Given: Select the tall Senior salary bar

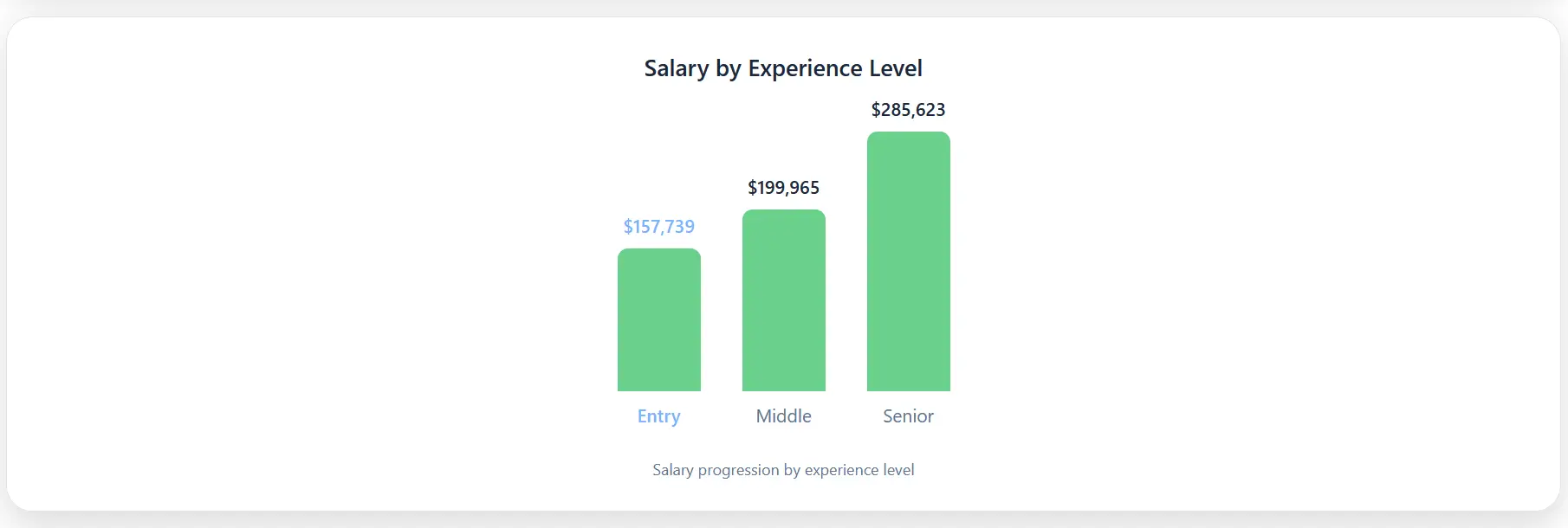Looking at the screenshot, I should point(909,261).
